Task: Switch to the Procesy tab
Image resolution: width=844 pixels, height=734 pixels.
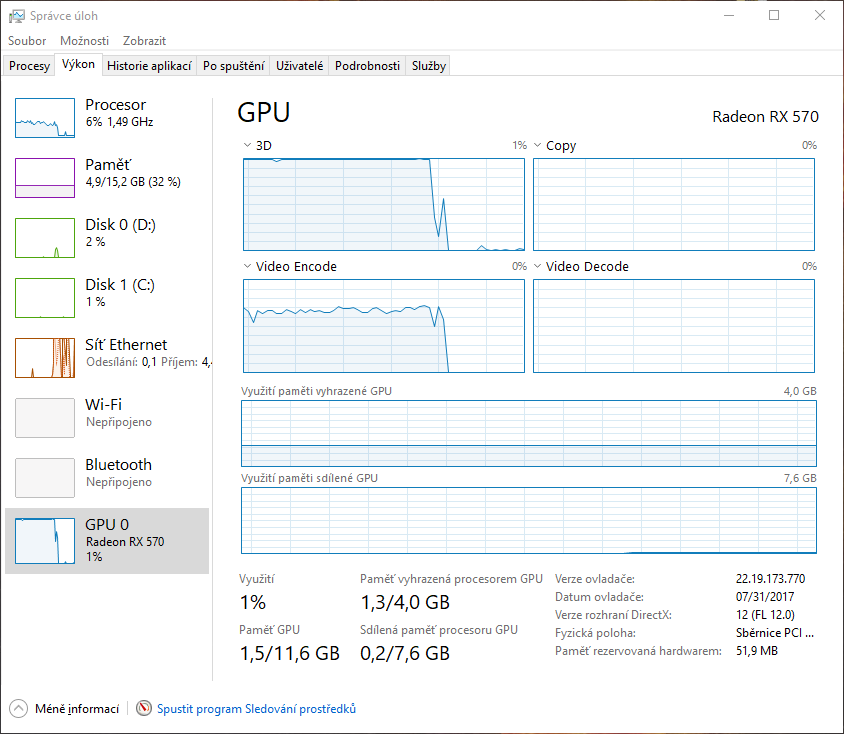Action: coord(29,66)
